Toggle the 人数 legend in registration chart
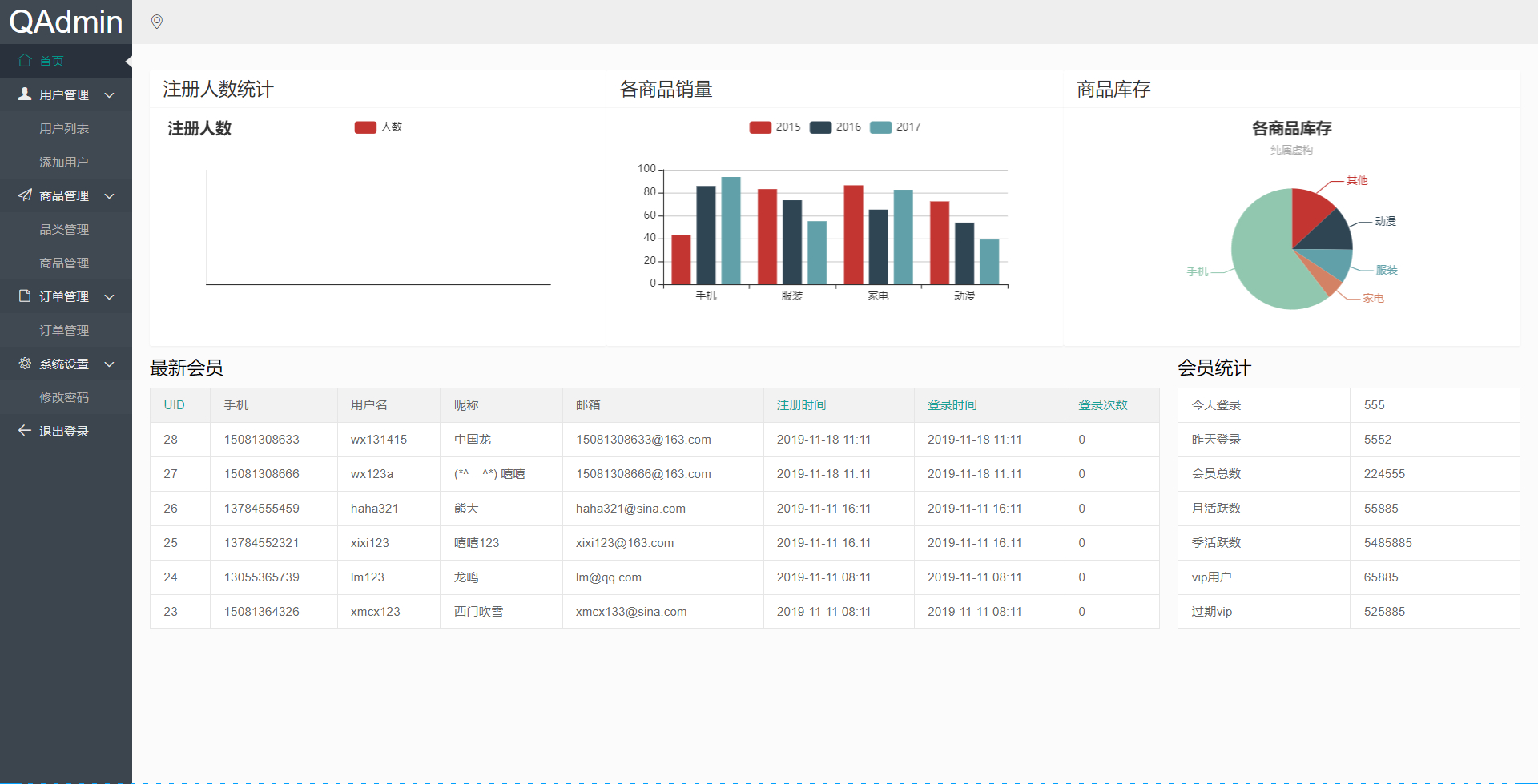Screen dimensions: 1538x784 [378, 127]
